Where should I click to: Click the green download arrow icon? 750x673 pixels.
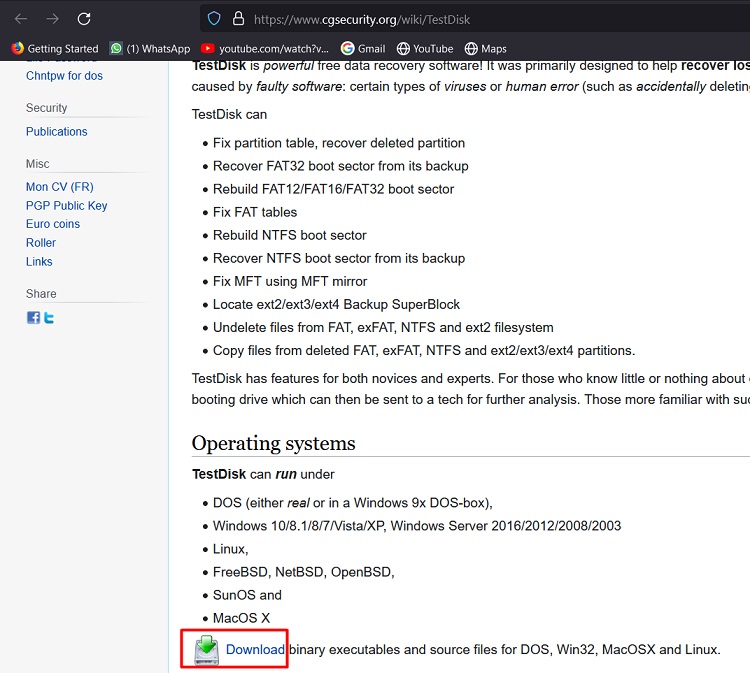click(x=207, y=649)
